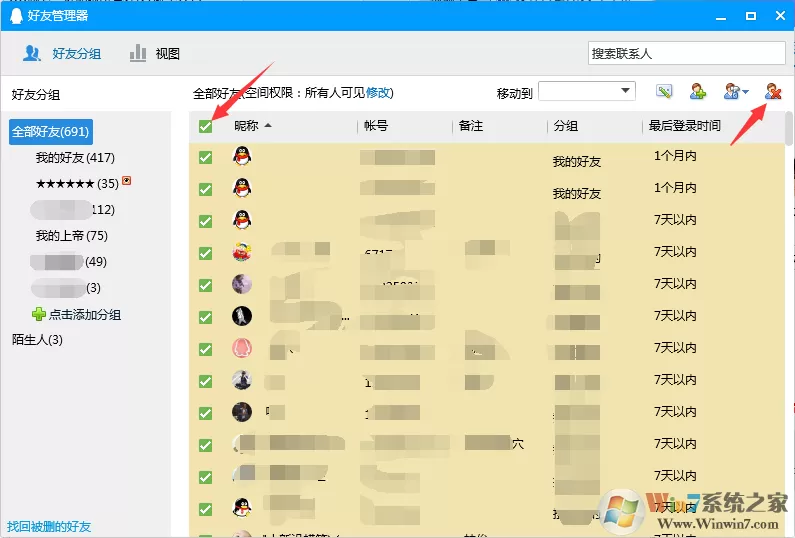Click the delete friends icon

(773, 92)
